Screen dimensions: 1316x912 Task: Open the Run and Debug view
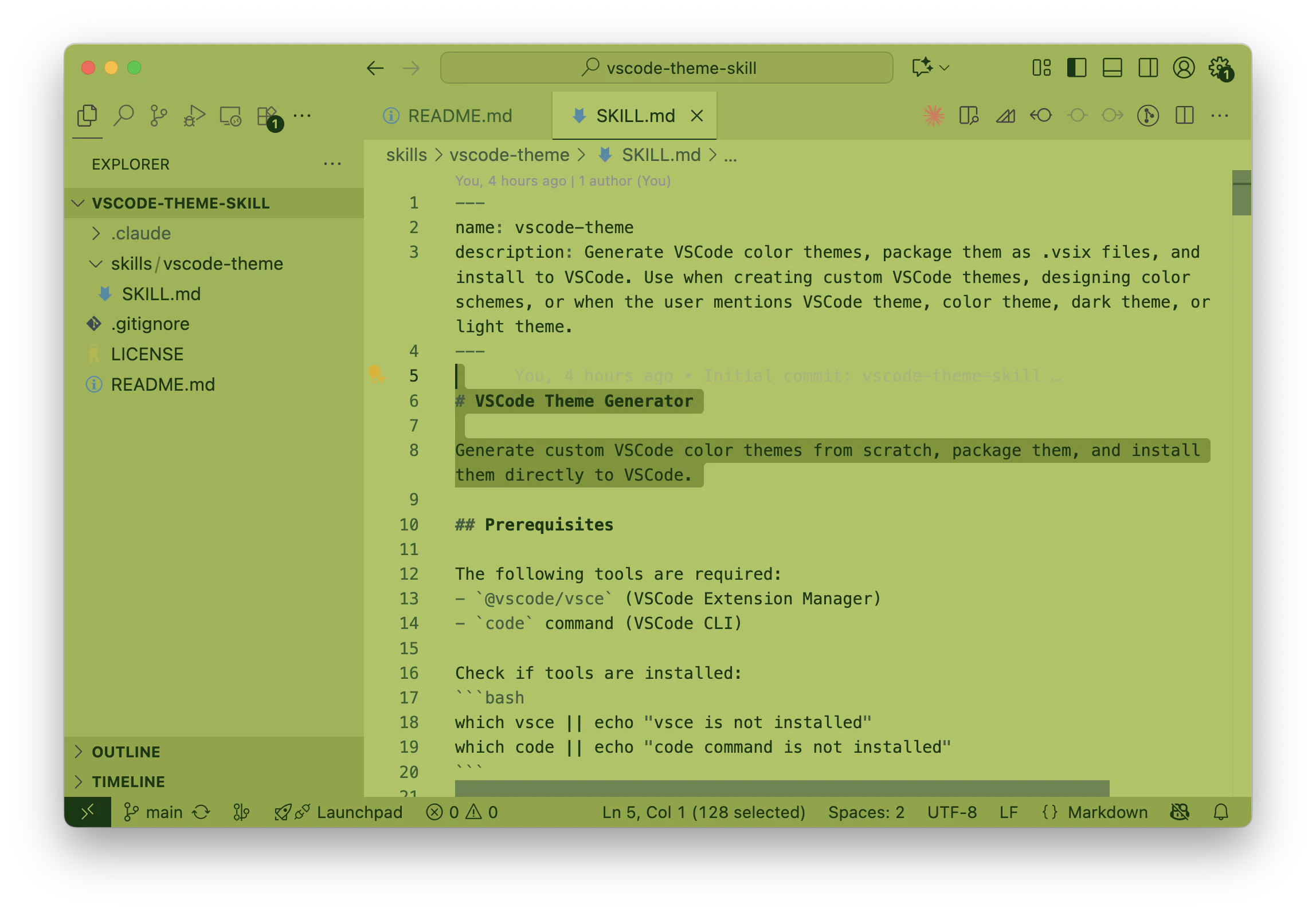[x=194, y=116]
